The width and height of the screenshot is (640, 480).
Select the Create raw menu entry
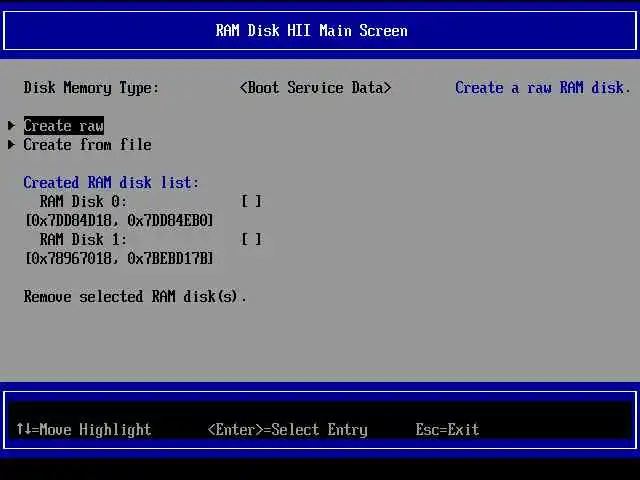pyautogui.click(x=64, y=126)
